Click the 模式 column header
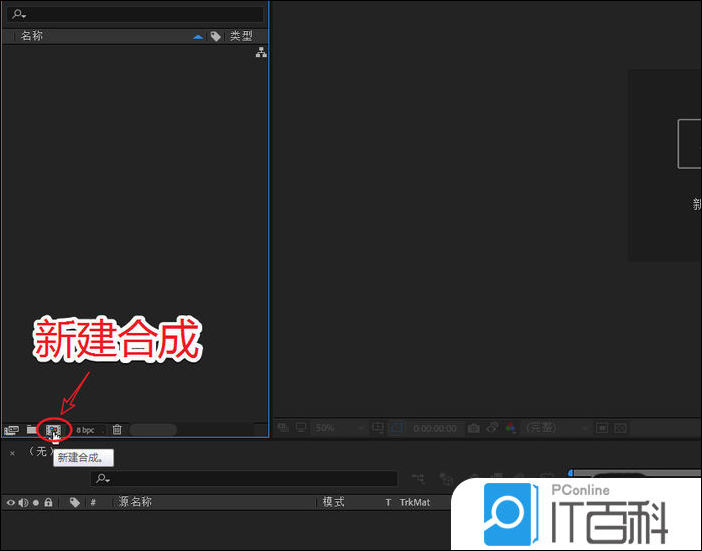The image size is (702, 551). point(334,502)
